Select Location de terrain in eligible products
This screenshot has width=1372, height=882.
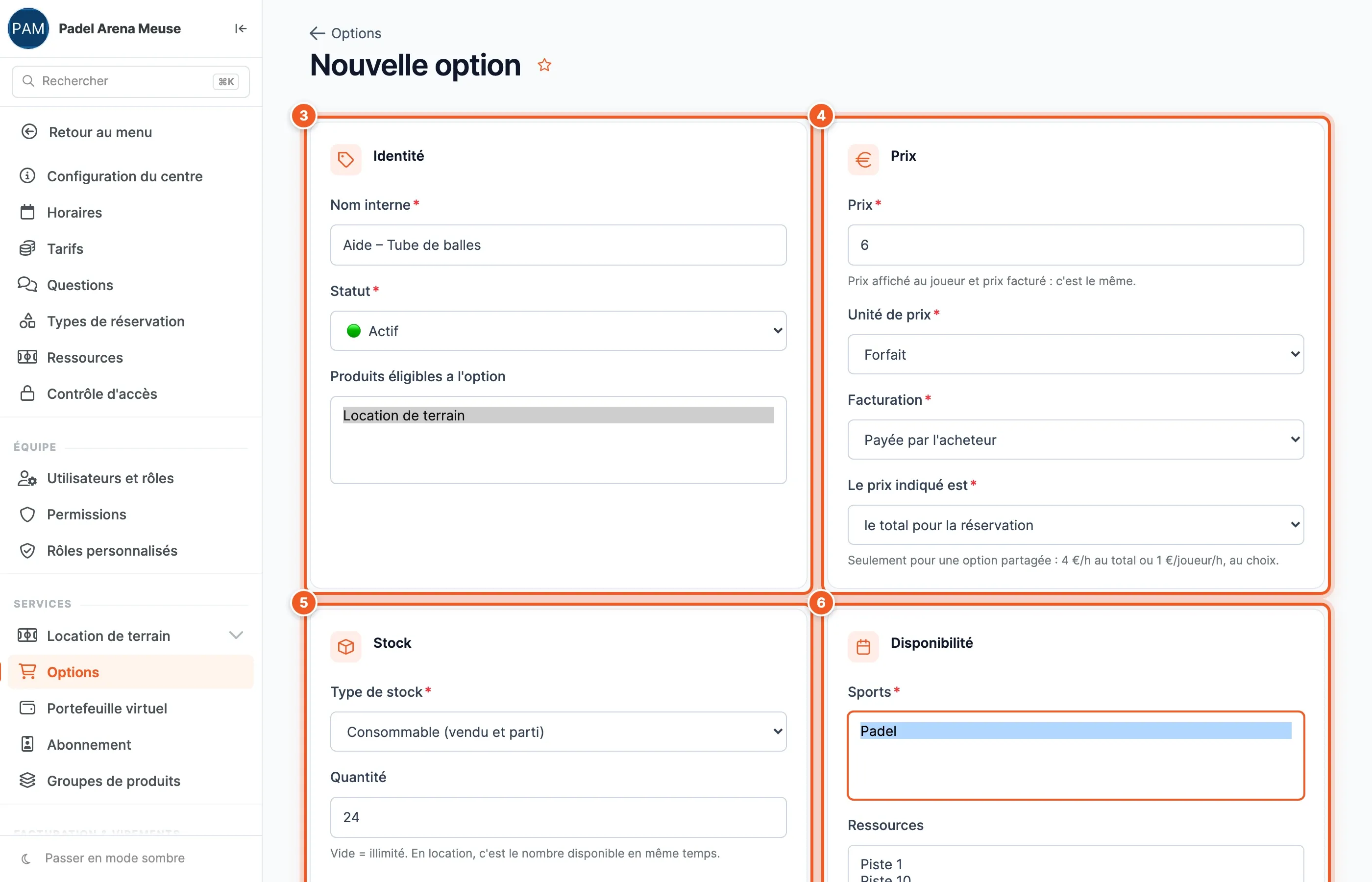tap(558, 415)
